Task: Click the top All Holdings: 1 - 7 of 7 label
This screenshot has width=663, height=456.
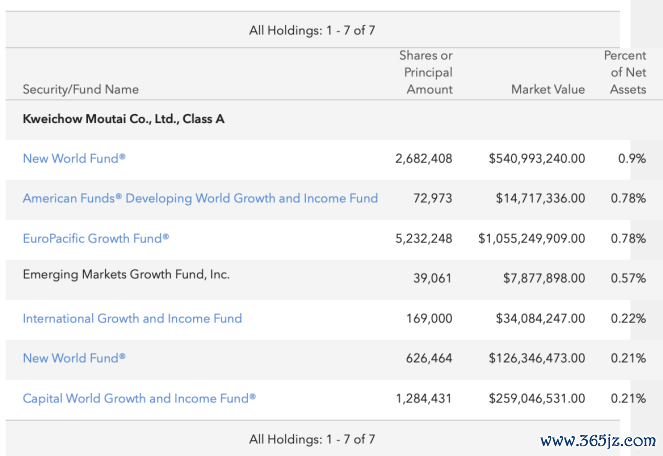Action: 312,30
